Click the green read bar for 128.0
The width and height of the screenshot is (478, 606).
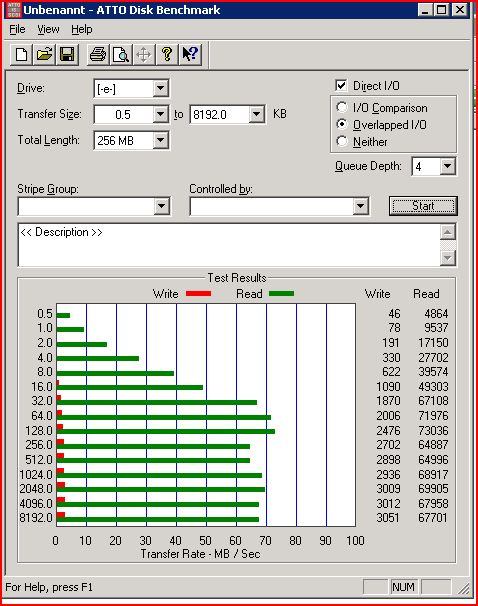166,431
